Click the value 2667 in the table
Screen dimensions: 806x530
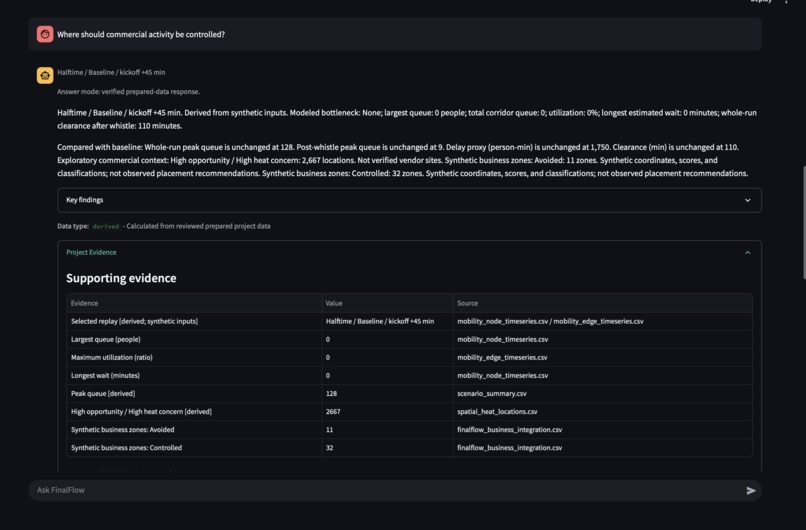click(x=333, y=411)
